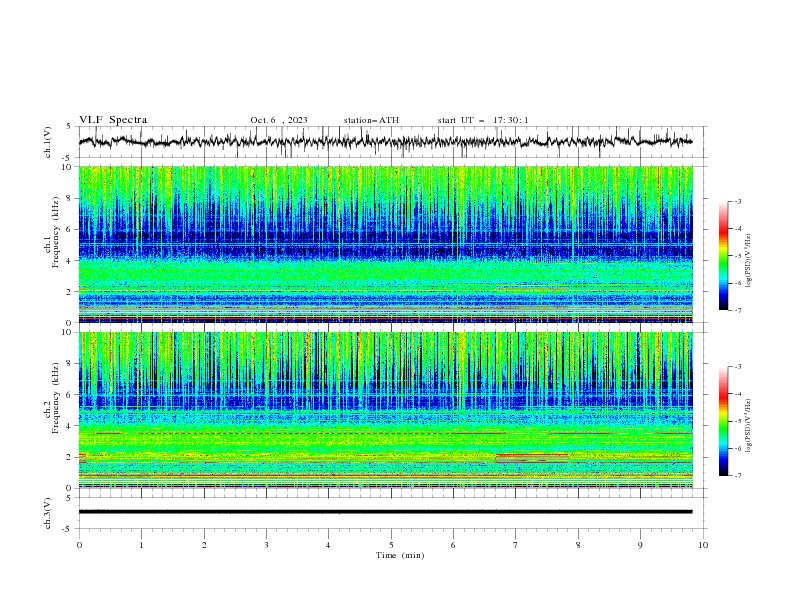Click the ch.3 flat waveform trace

pos(385,512)
